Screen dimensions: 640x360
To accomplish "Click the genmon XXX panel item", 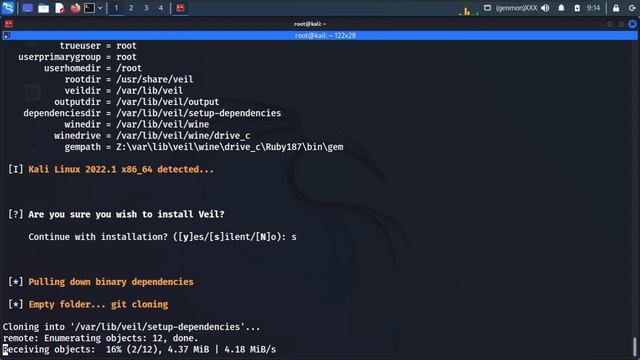I will 516,8.
